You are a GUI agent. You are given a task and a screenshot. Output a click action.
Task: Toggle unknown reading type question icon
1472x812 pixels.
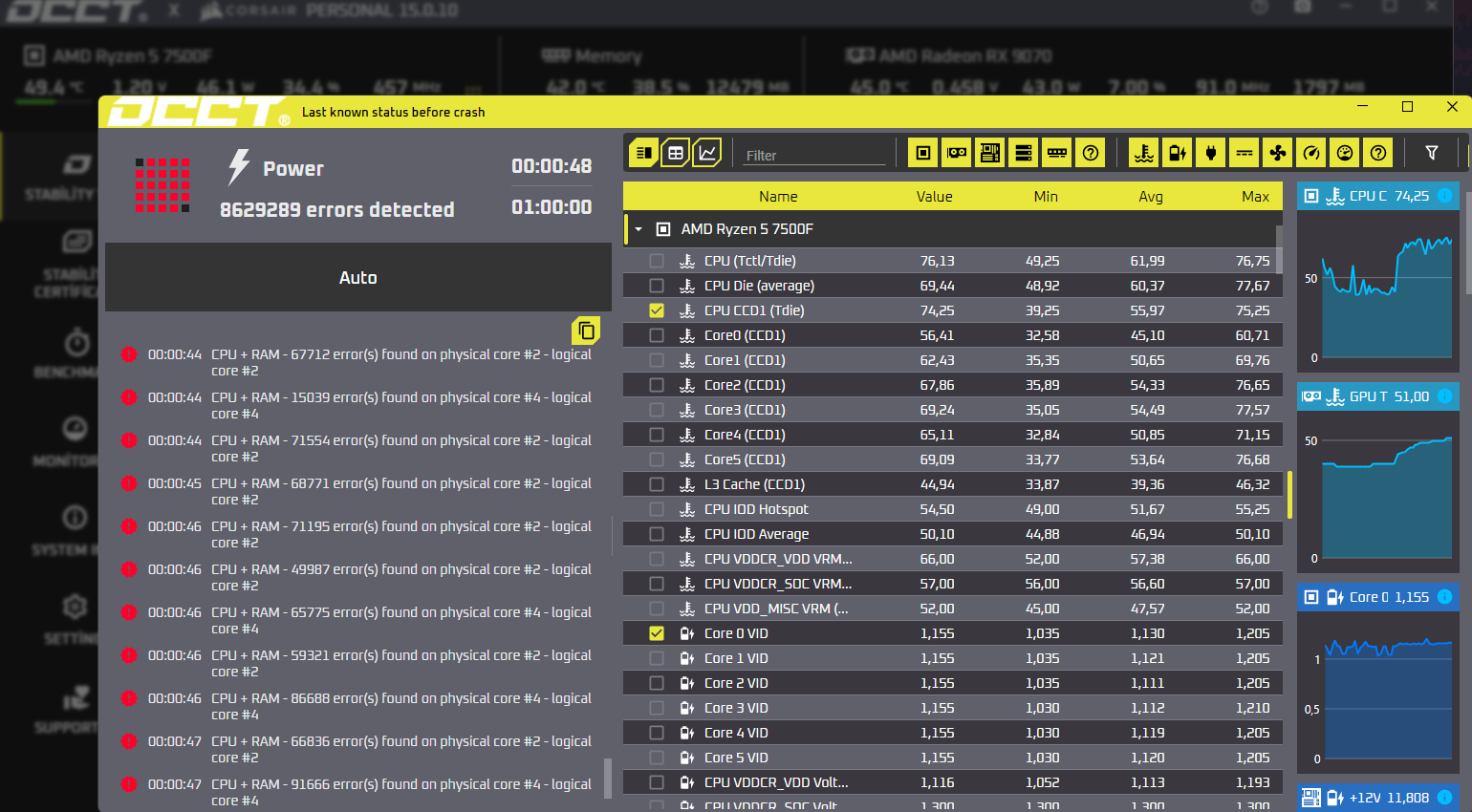pyautogui.click(x=1377, y=153)
